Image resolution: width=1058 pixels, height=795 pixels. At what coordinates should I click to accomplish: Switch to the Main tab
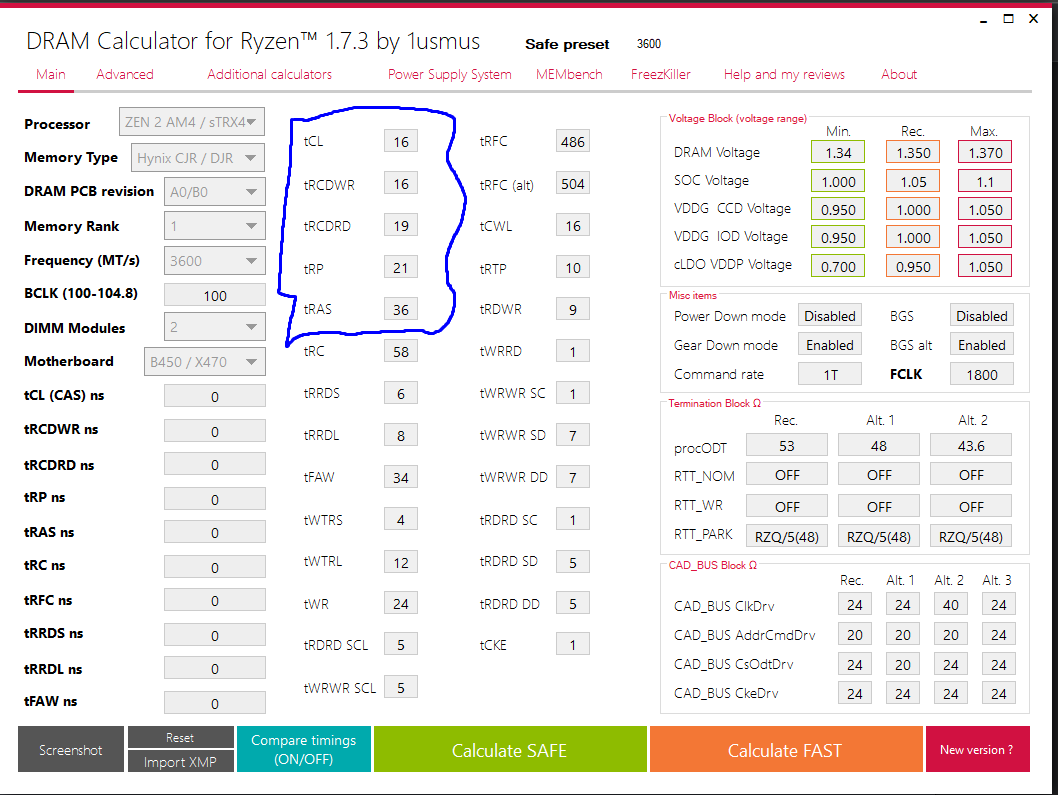51,74
